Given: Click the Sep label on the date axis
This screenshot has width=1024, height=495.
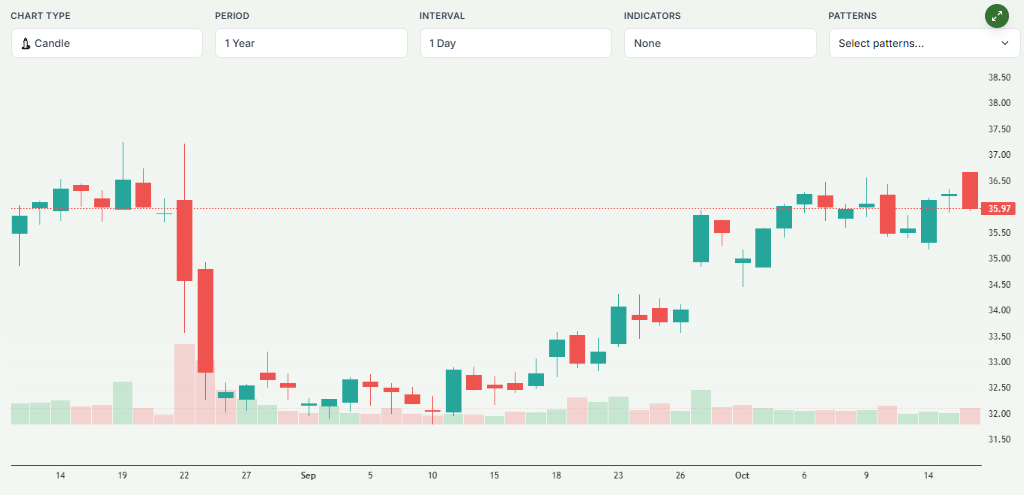Looking at the screenshot, I should click(x=308, y=477).
